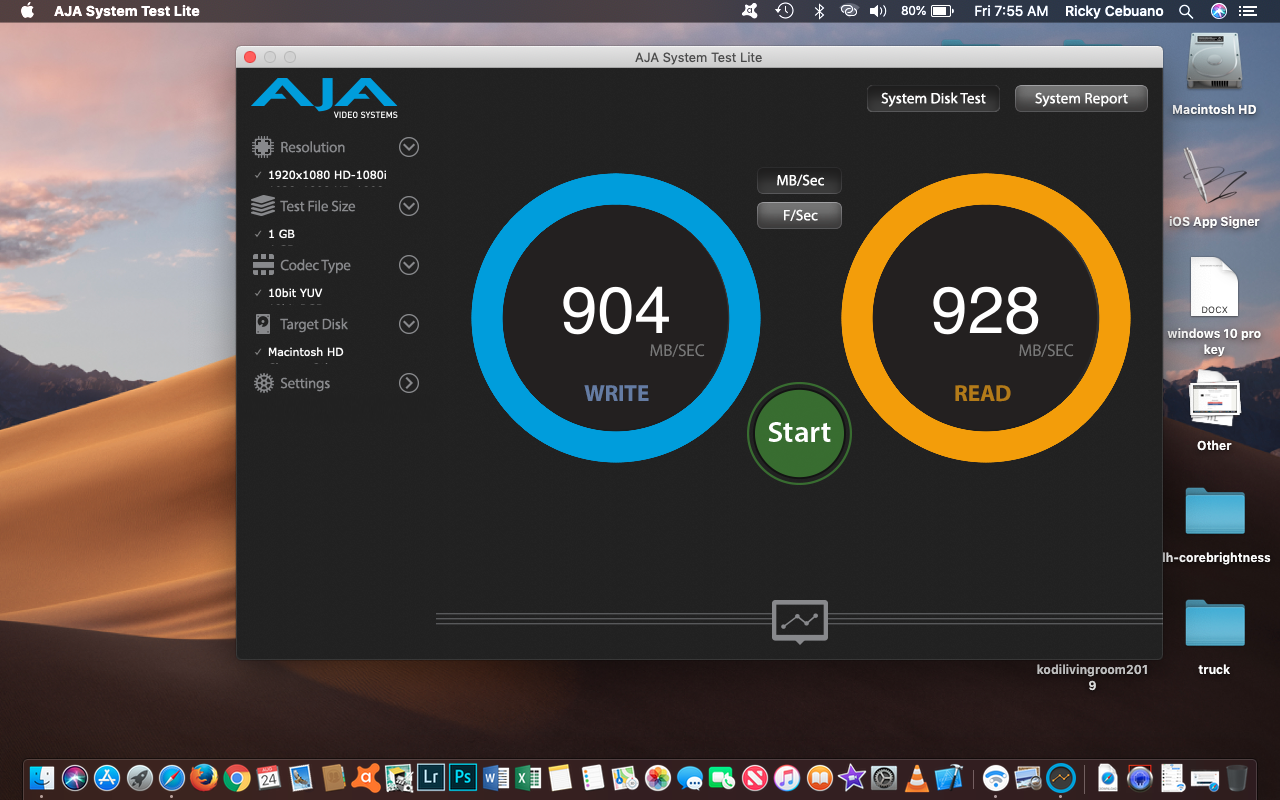Click the Target Disk drive icon
The height and width of the screenshot is (800, 1280).
click(263, 324)
